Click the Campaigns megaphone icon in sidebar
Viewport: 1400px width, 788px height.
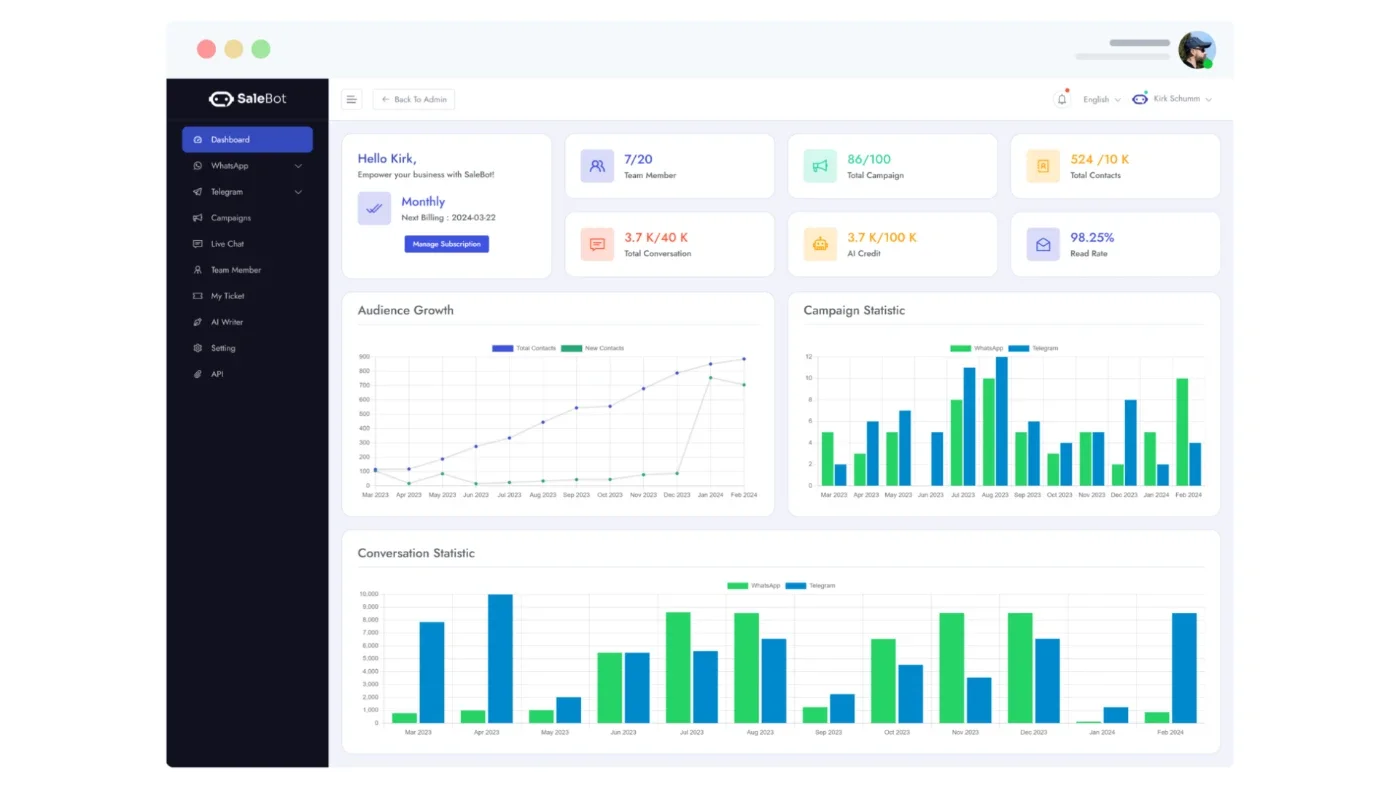198,218
